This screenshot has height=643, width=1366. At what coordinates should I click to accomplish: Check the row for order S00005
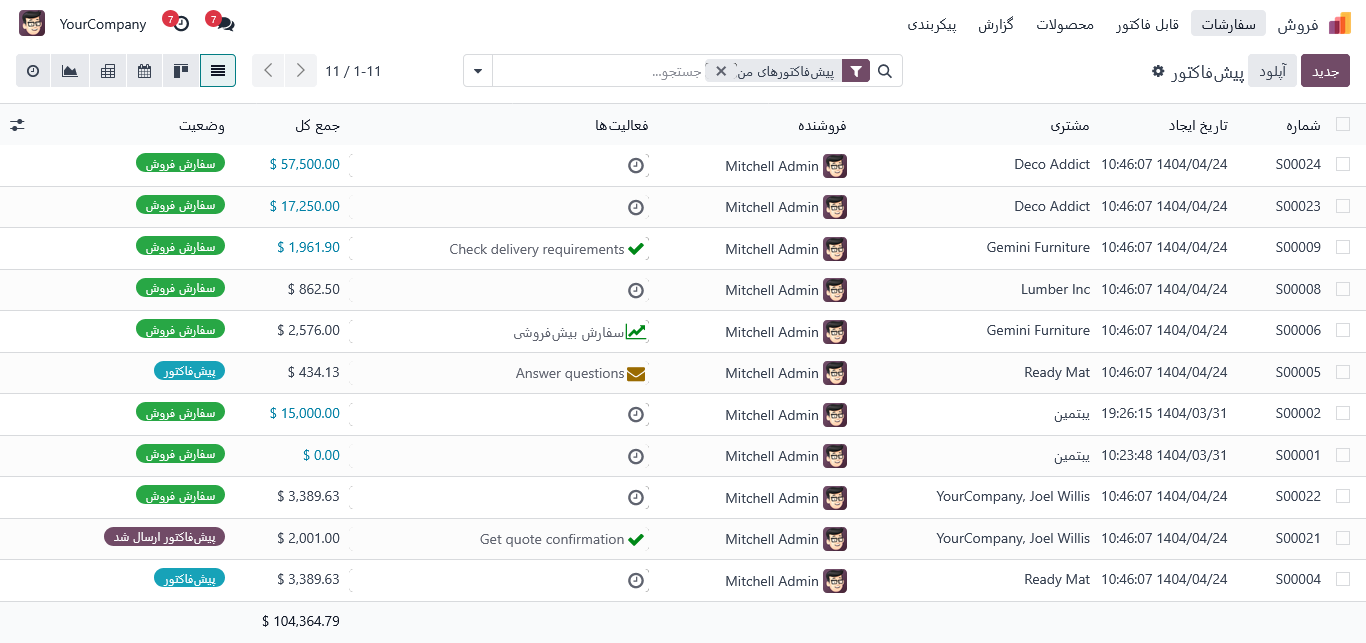(x=1343, y=372)
